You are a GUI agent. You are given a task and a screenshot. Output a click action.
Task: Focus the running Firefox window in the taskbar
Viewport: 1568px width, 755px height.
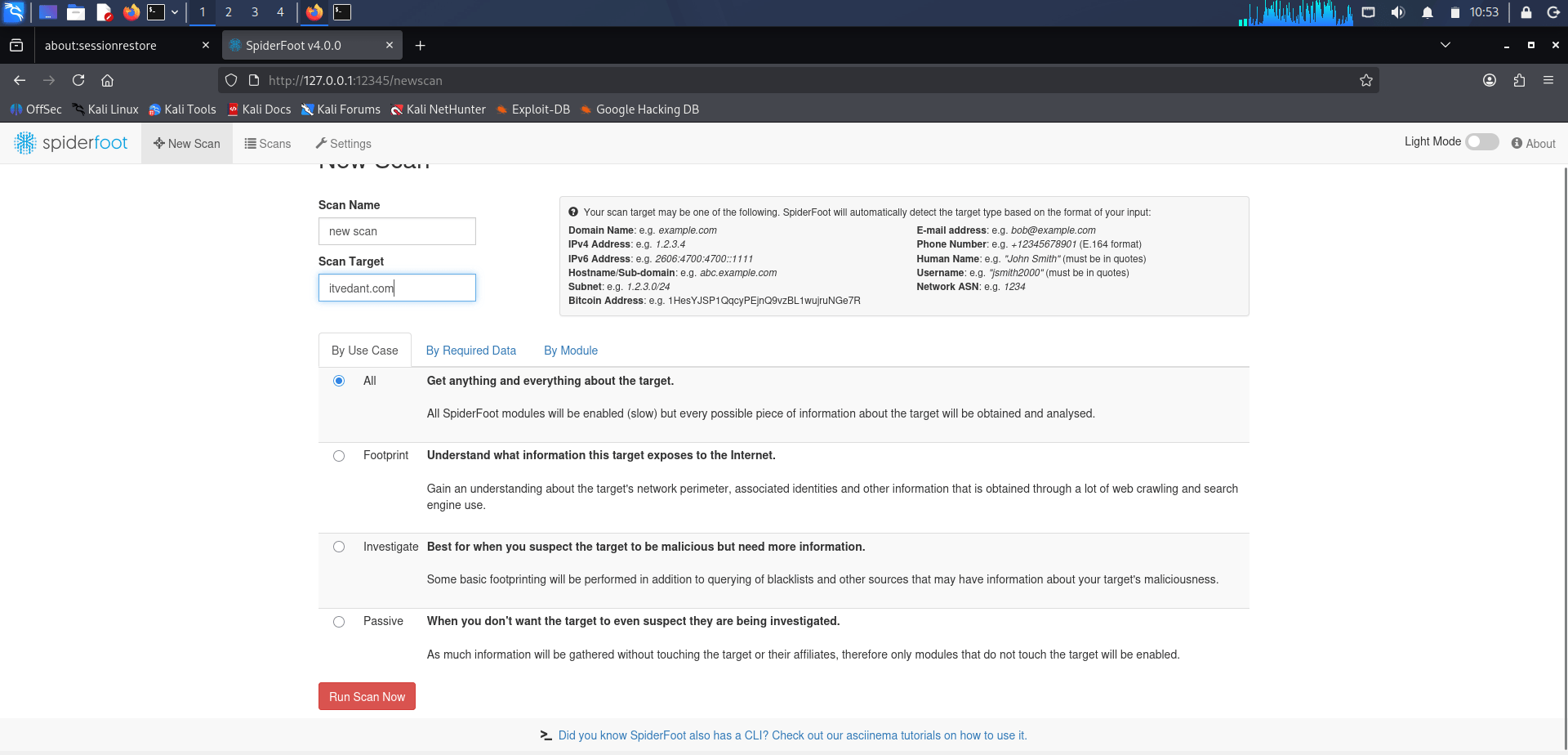[x=314, y=12]
